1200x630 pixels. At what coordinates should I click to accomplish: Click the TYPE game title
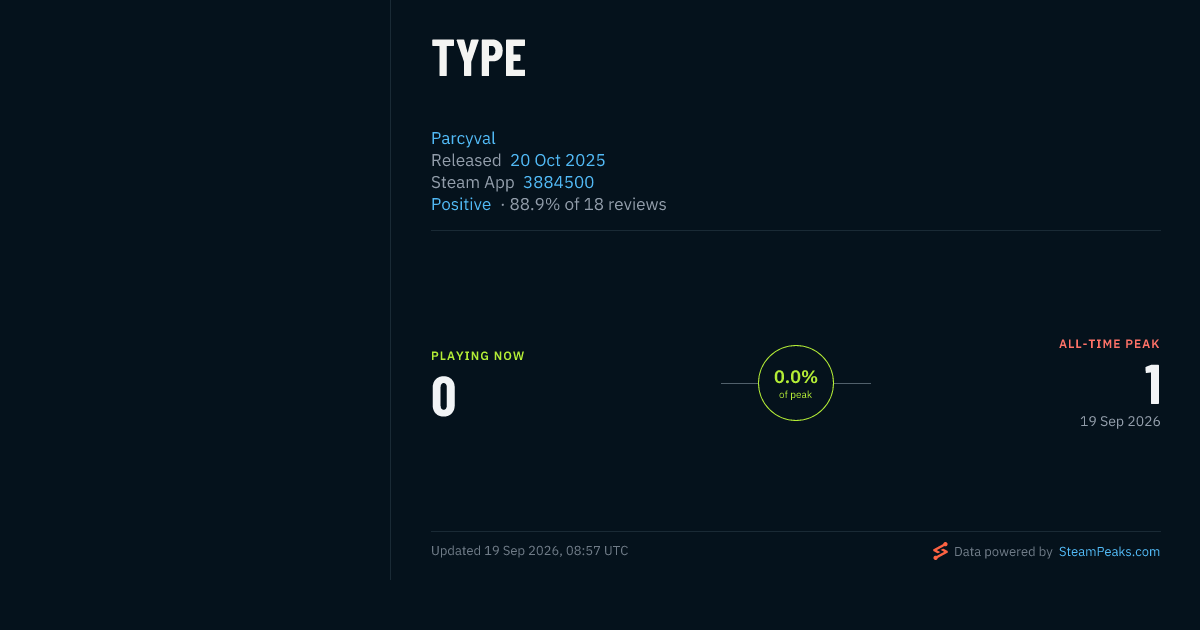click(x=478, y=59)
